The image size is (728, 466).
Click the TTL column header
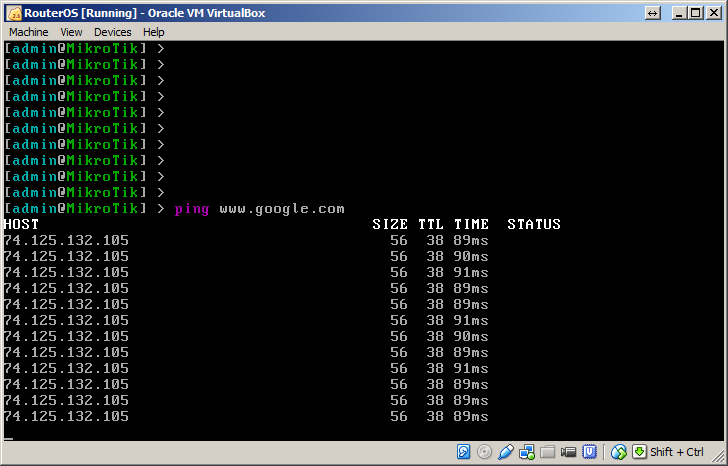tap(430, 224)
